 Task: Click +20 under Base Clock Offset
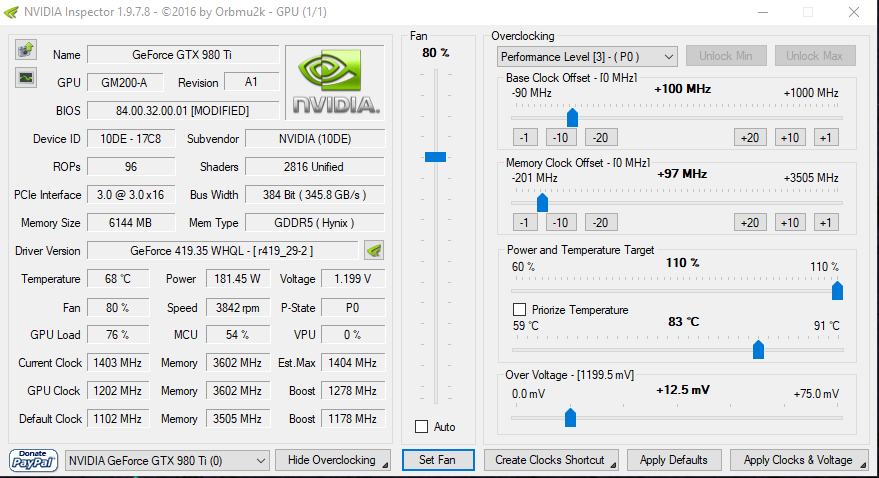click(x=750, y=137)
